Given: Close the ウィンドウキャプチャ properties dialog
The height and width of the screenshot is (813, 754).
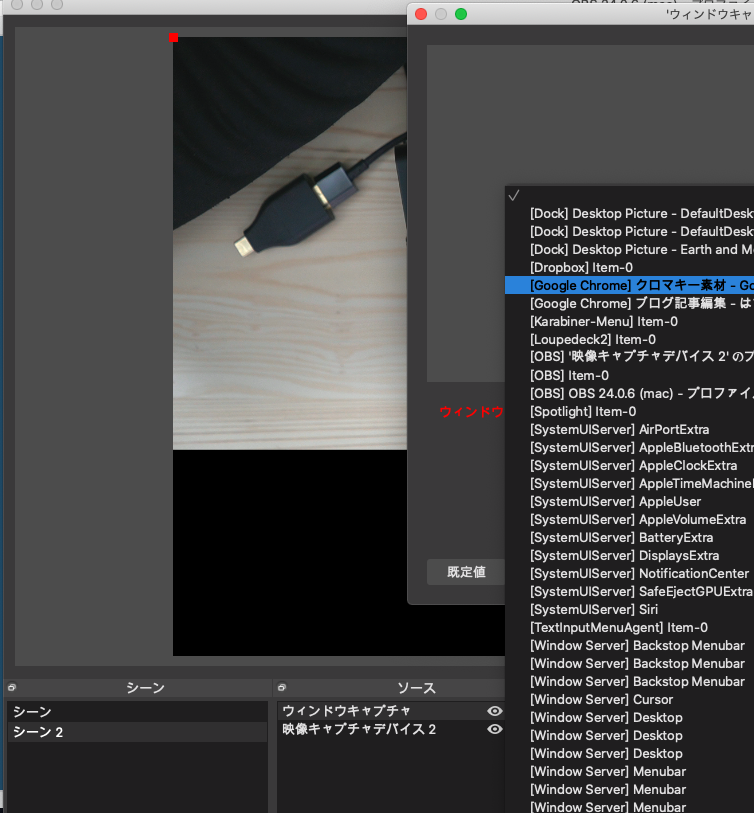Looking at the screenshot, I should 421,14.
